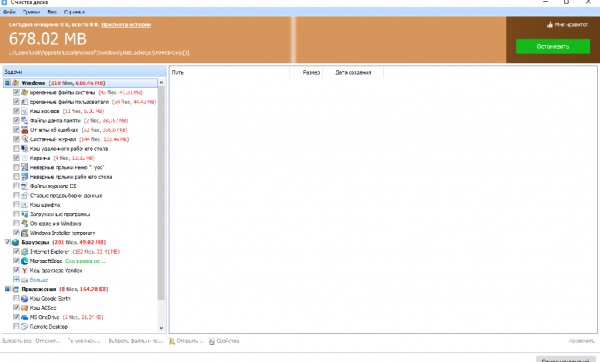Click the Windows logo category icon
Screen dimensions: 600x362
tap(15, 83)
